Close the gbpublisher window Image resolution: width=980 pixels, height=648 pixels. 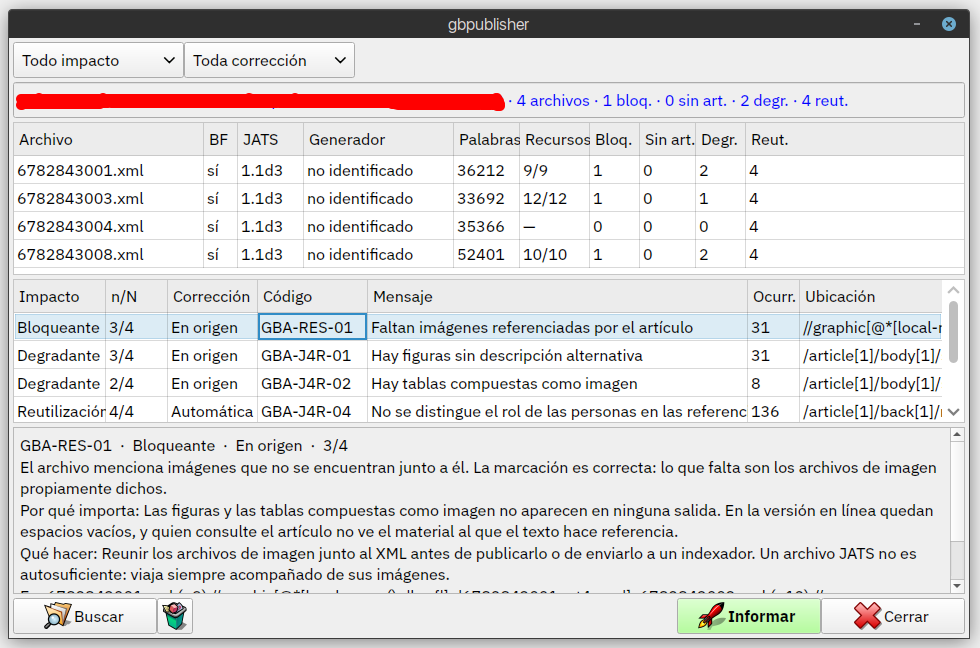[949, 24]
